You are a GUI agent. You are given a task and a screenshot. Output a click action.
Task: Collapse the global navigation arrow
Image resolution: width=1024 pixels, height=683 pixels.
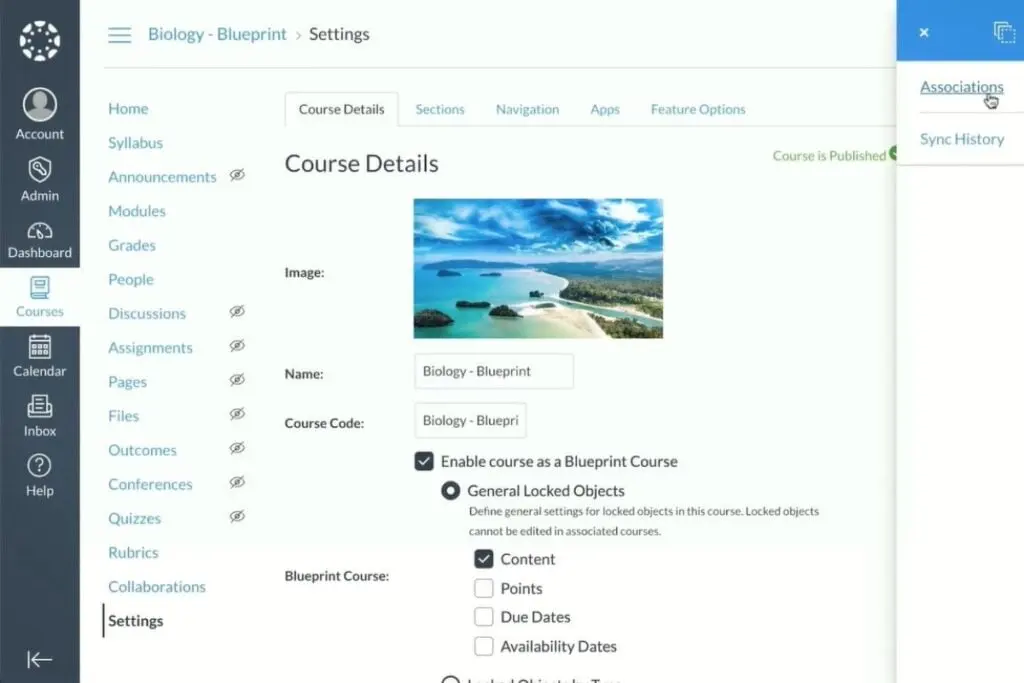[x=40, y=659]
